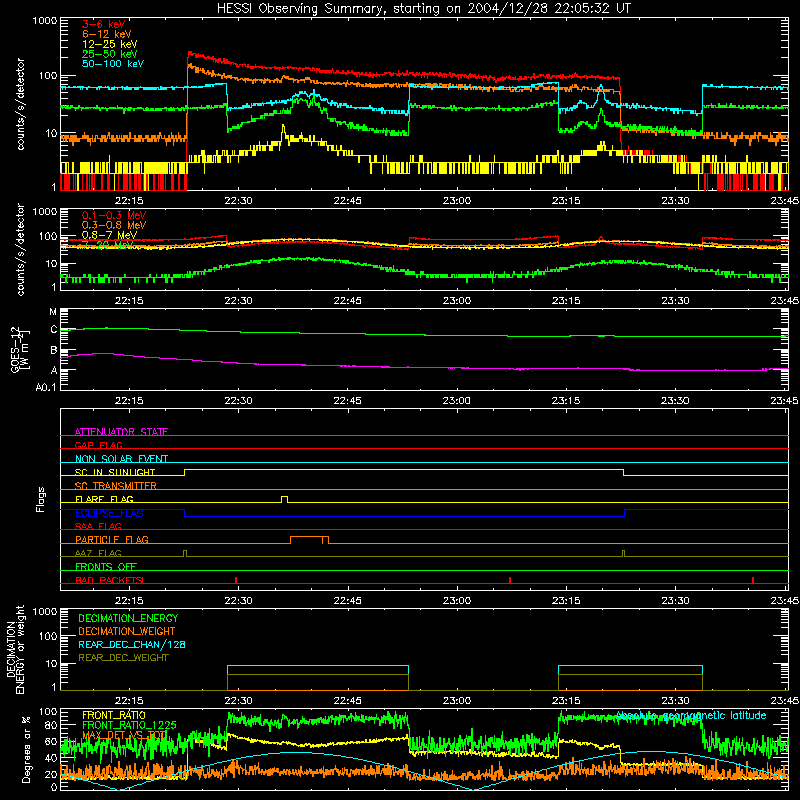Select the orange '6-12 keV' legend label
800x800 pixels.
(107, 34)
